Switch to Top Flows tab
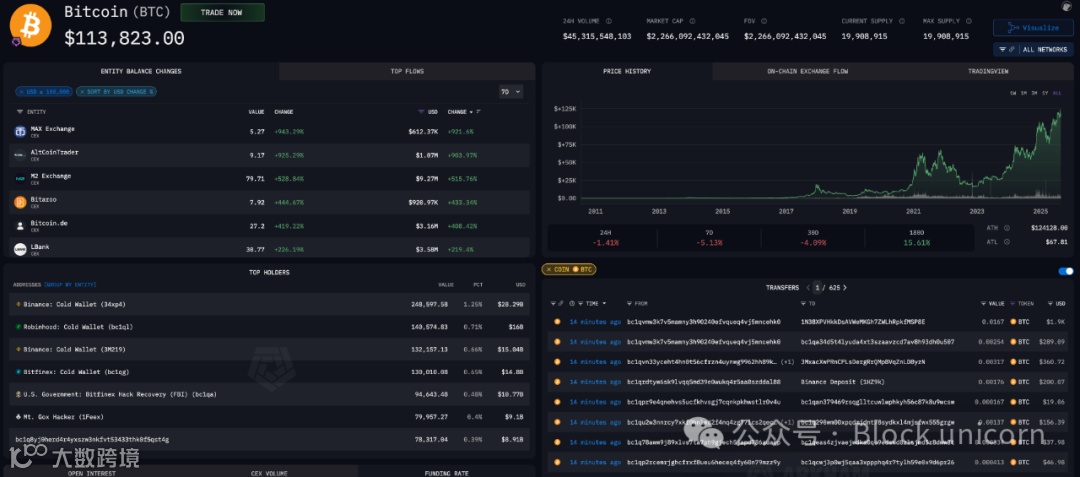Screen dimensions: 1080x477 click(x=407, y=71)
